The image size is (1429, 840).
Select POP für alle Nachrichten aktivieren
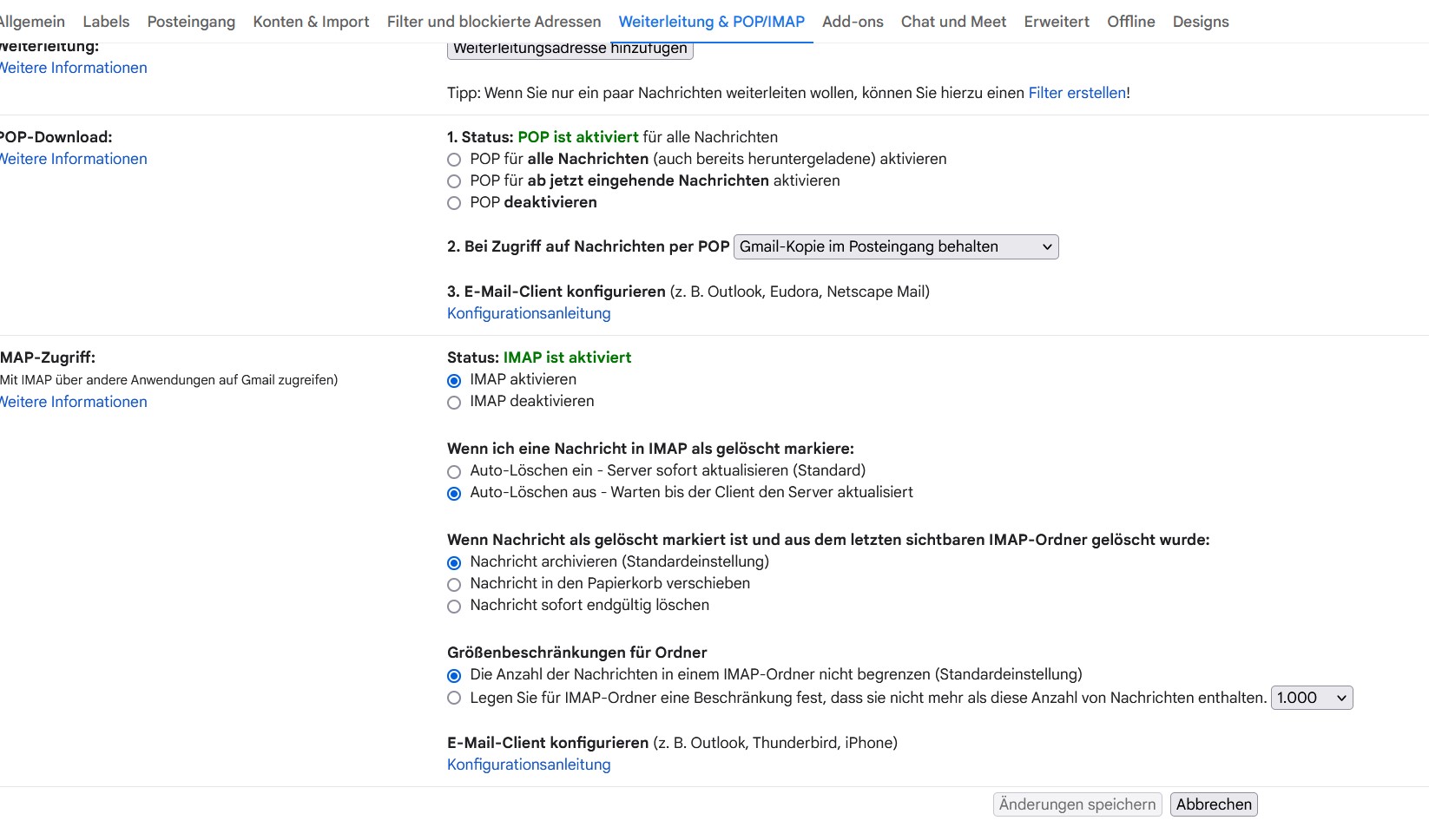coord(454,160)
